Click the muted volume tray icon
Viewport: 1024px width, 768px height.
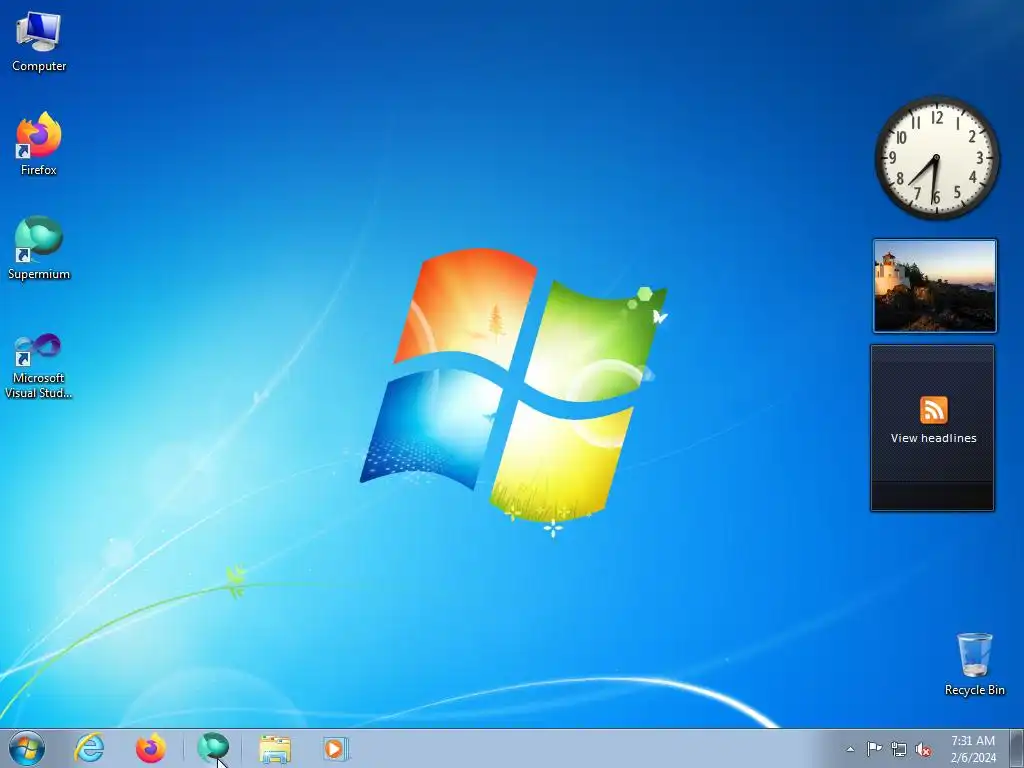pos(923,749)
